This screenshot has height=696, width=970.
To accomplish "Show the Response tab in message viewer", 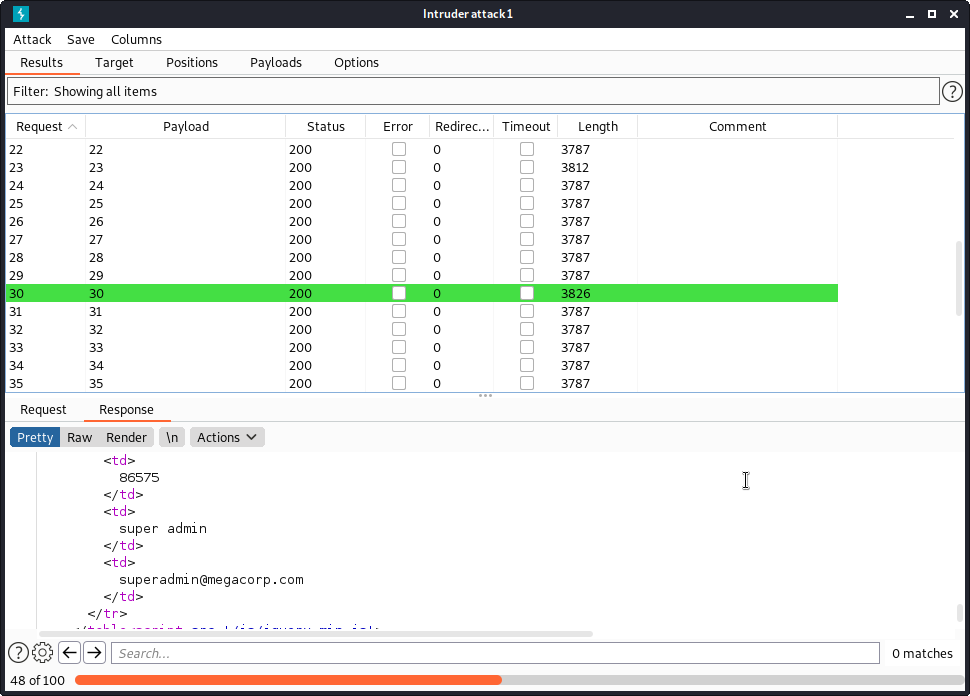I will coord(126,410).
